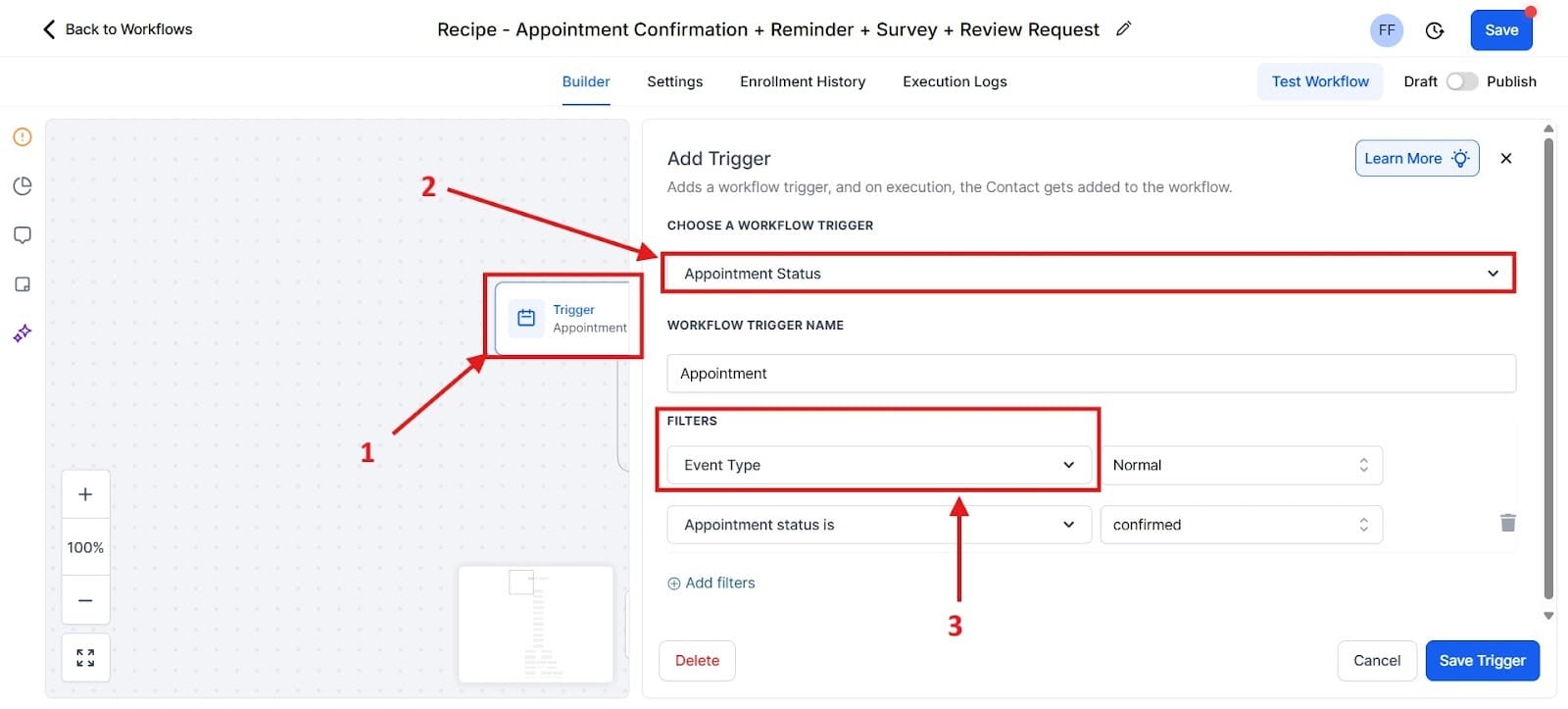This screenshot has height=709, width=1568.
Task: Zoom out the canvas with minus button
Action: click(85, 600)
